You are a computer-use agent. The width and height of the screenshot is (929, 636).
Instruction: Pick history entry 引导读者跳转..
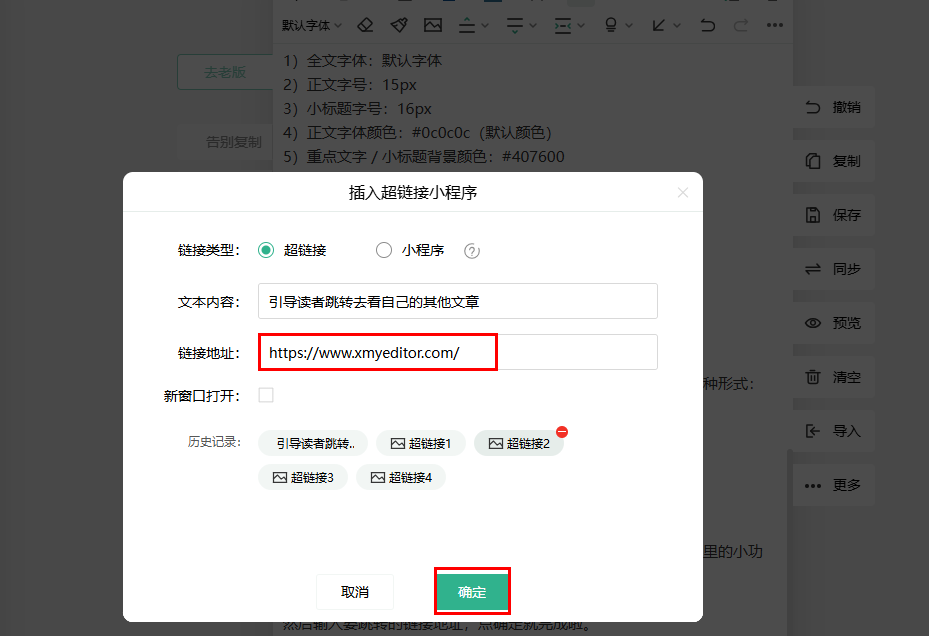pyautogui.click(x=313, y=443)
